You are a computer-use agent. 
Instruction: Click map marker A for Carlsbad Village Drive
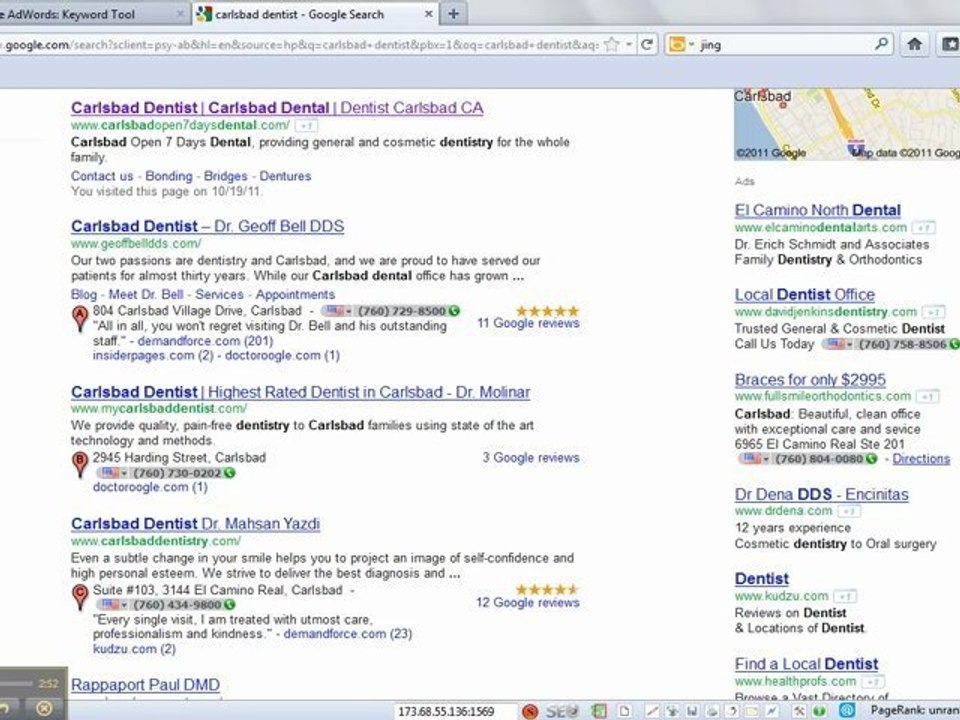[80, 319]
